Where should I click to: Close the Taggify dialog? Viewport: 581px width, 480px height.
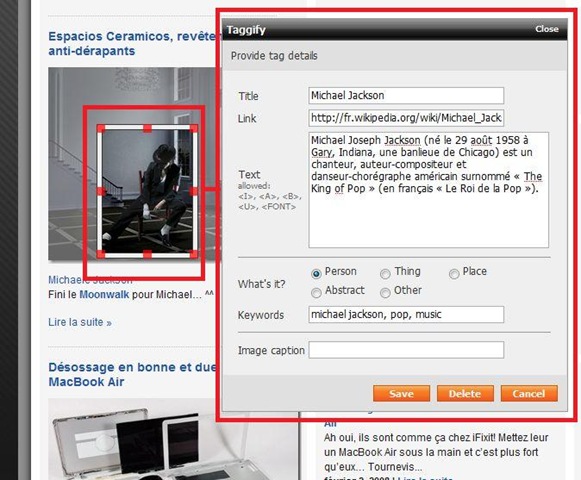pyautogui.click(x=547, y=29)
